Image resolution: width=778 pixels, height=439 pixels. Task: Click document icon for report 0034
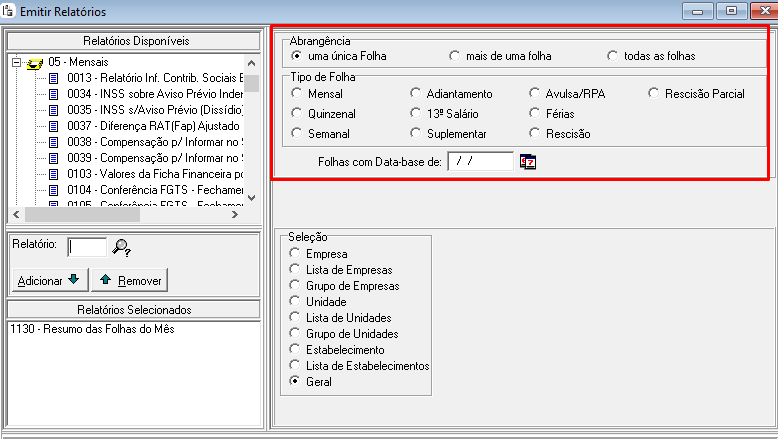tap(55, 94)
